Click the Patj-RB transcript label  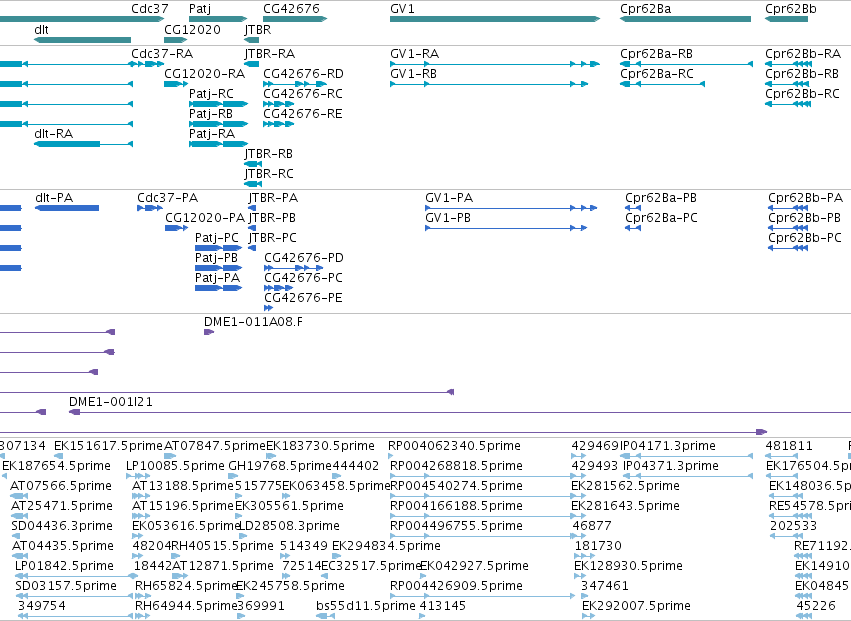[x=211, y=113]
